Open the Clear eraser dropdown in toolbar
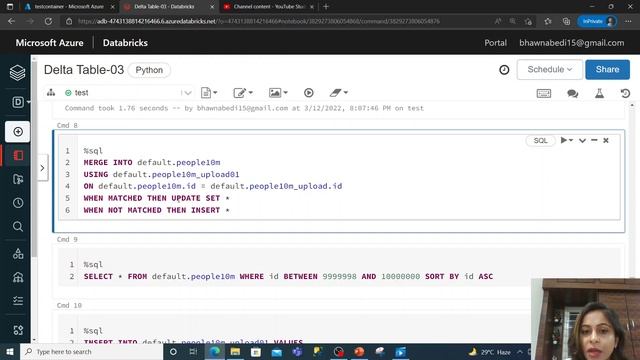This screenshot has height=360, width=640. click(x=338, y=93)
